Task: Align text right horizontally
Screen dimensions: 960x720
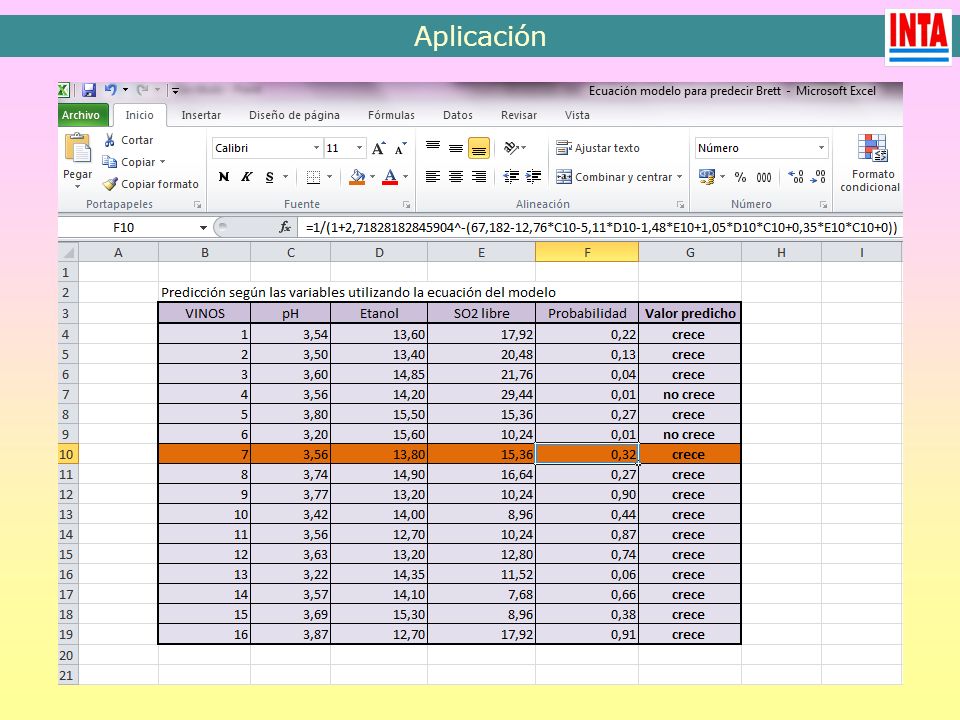Action: pos(479,177)
